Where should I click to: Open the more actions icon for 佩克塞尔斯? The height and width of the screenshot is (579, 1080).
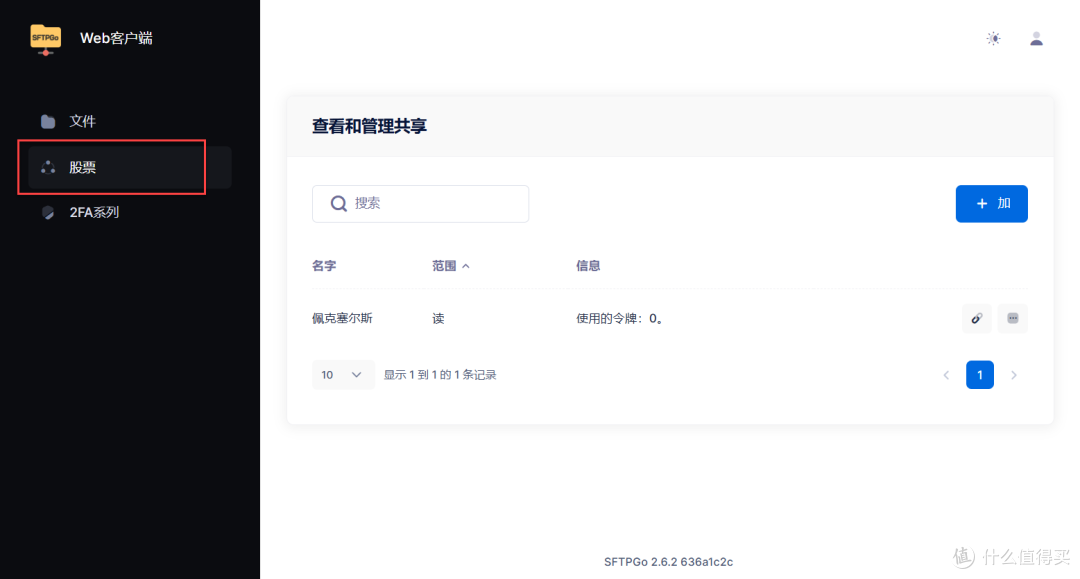point(1012,318)
